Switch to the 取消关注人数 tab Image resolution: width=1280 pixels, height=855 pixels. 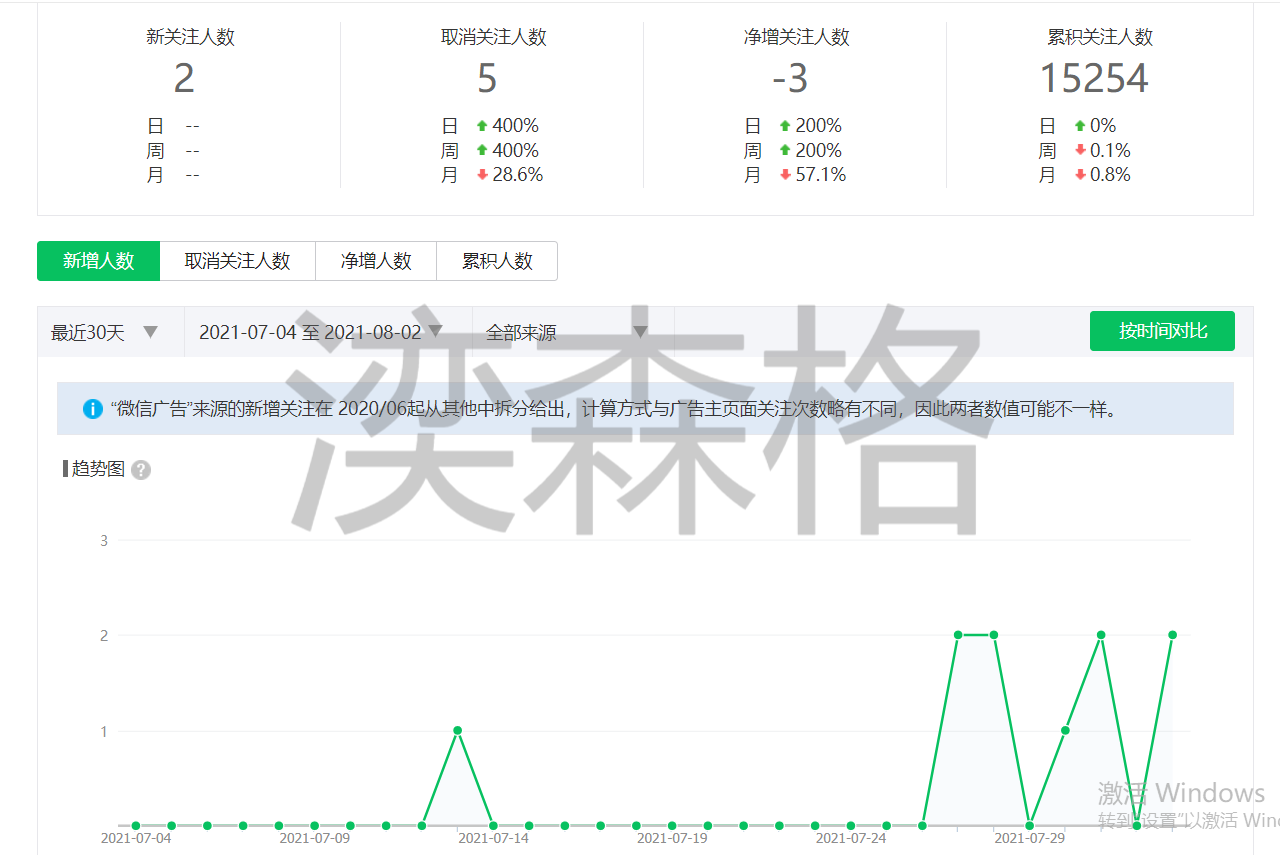click(237, 261)
